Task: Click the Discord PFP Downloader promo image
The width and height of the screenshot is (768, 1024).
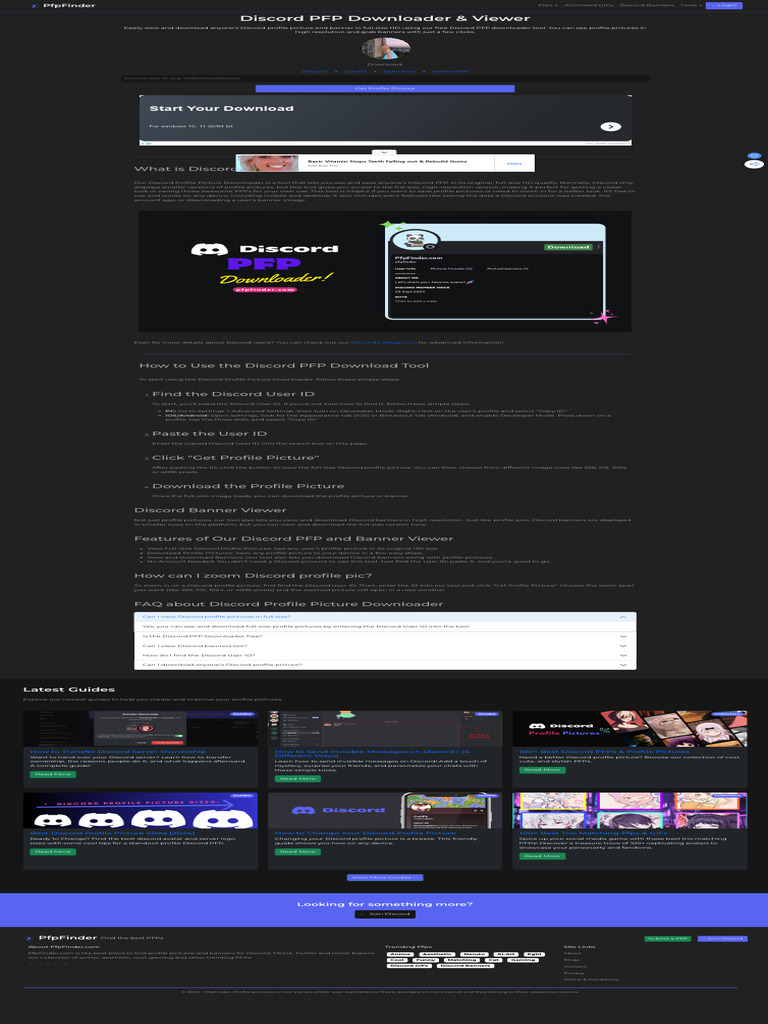Action: pos(385,272)
